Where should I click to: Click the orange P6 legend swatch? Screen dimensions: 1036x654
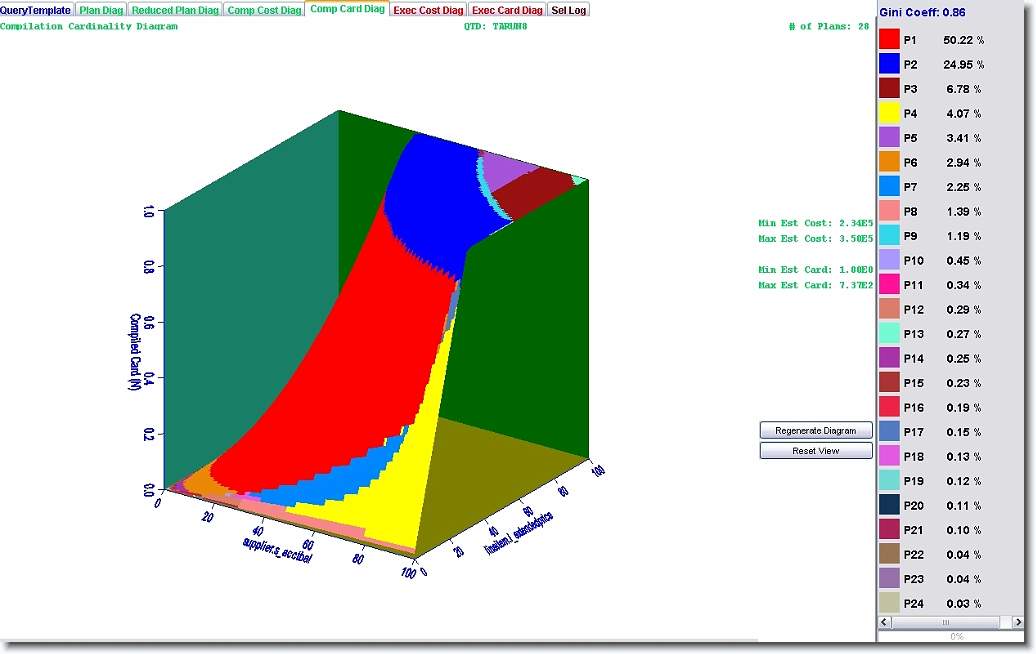tap(889, 162)
